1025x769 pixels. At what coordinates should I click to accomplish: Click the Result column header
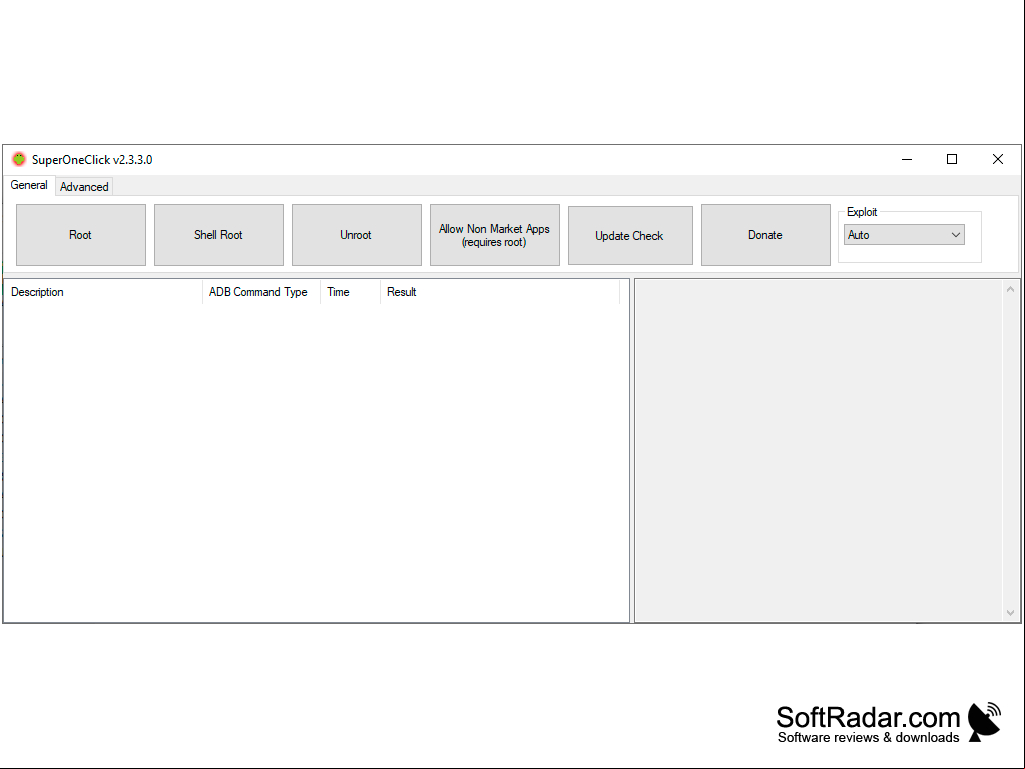(x=500, y=292)
